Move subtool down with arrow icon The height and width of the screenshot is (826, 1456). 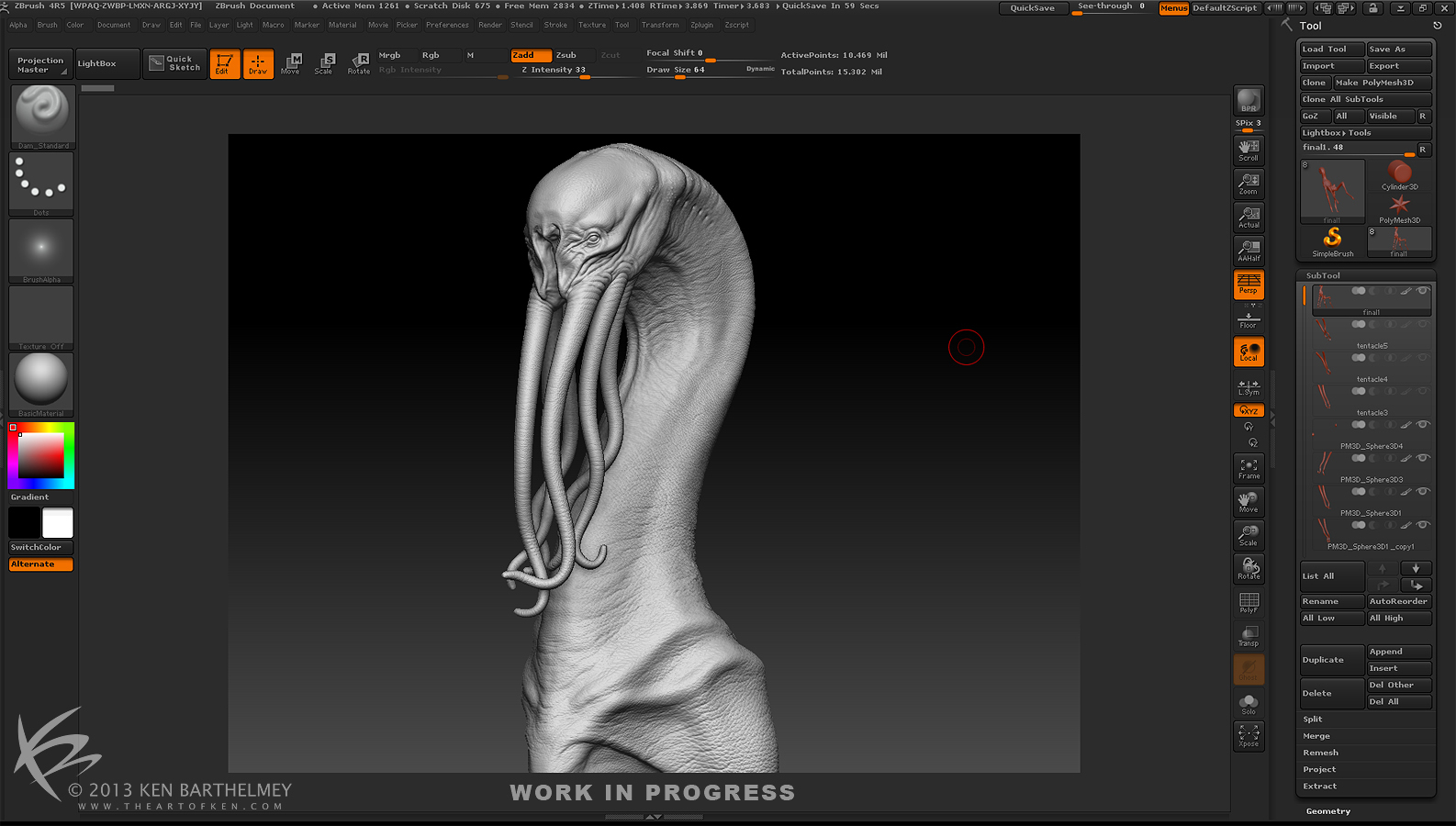(x=1416, y=568)
